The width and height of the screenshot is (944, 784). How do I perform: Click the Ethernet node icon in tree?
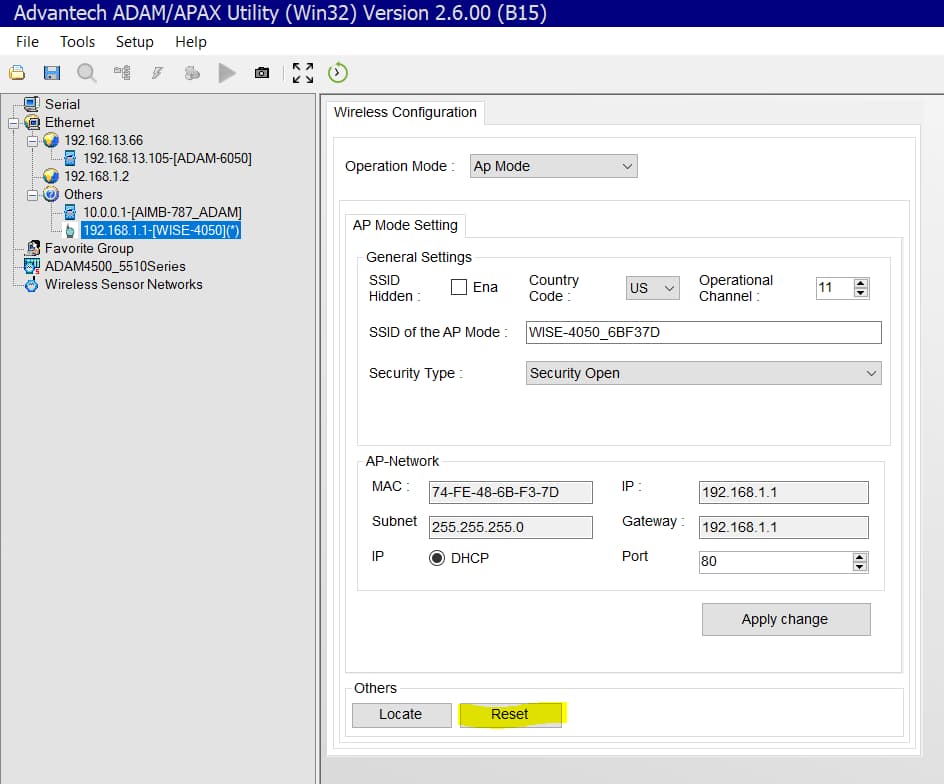[32, 122]
